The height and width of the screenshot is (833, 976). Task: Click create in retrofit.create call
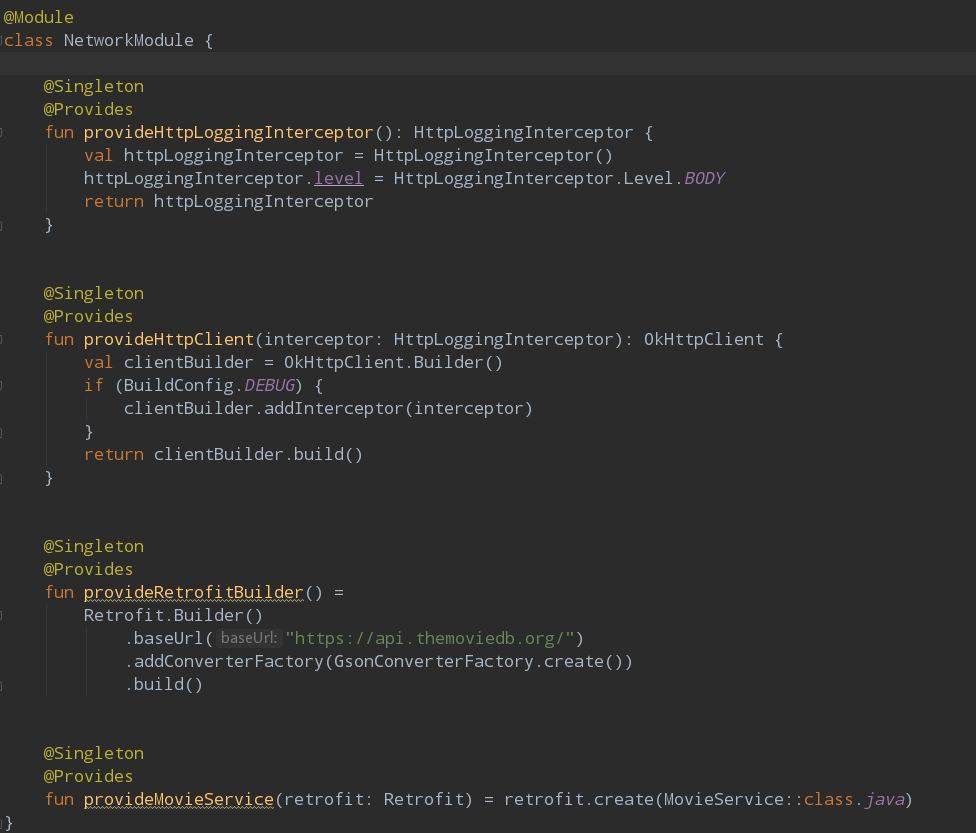pyautogui.click(x=622, y=799)
